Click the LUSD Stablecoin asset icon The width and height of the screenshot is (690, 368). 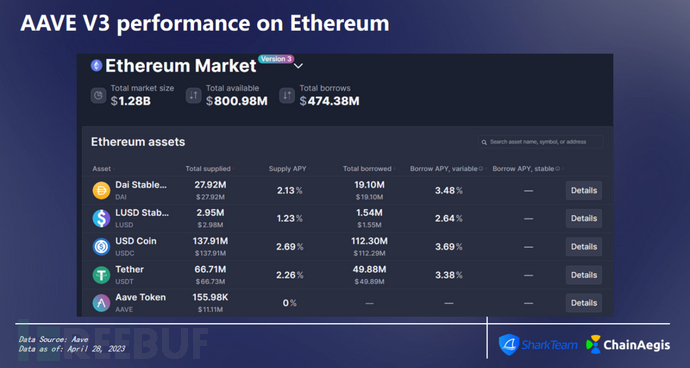101,218
